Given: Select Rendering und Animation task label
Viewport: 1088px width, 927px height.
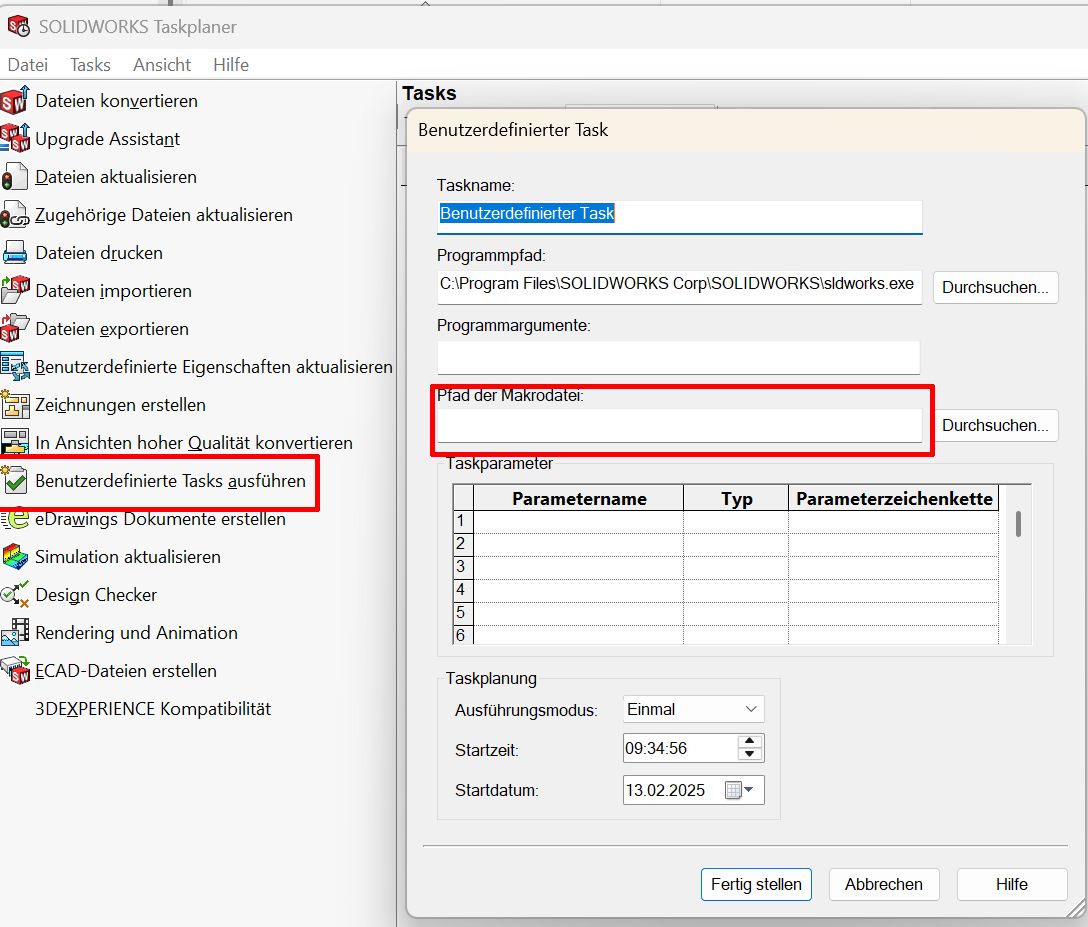Looking at the screenshot, I should pos(136,632).
